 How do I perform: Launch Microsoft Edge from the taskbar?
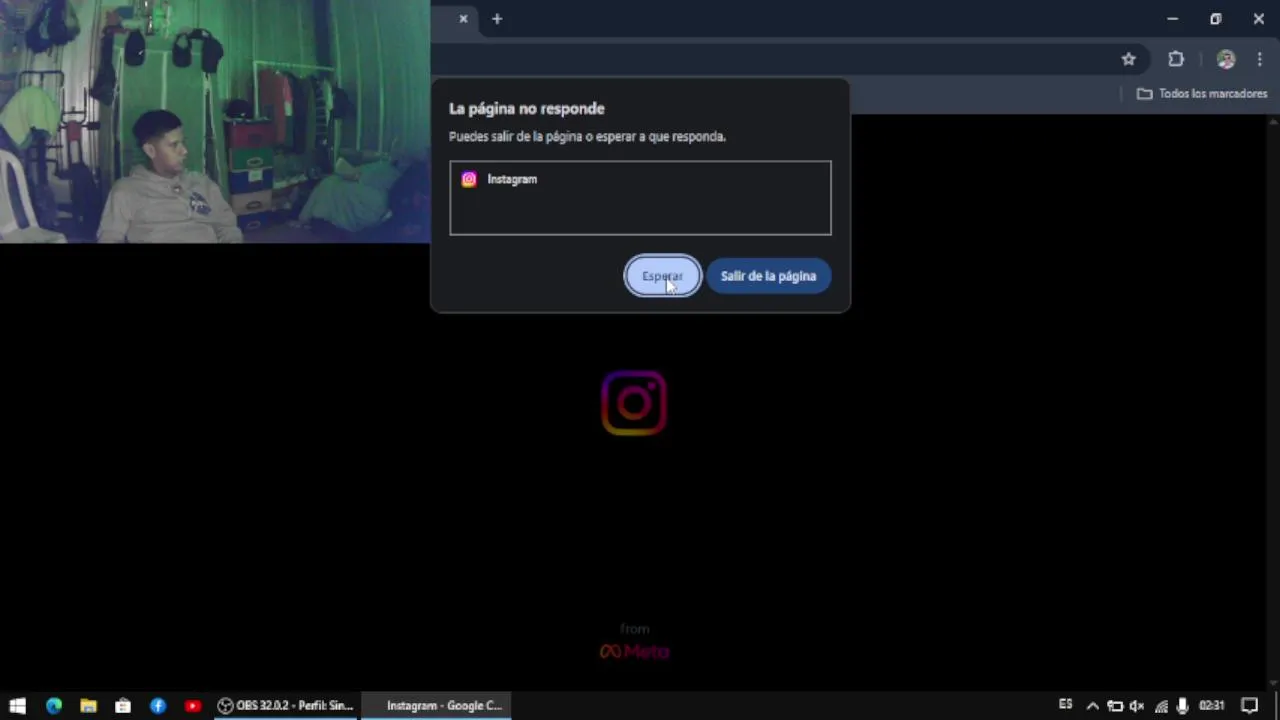pos(54,705)
